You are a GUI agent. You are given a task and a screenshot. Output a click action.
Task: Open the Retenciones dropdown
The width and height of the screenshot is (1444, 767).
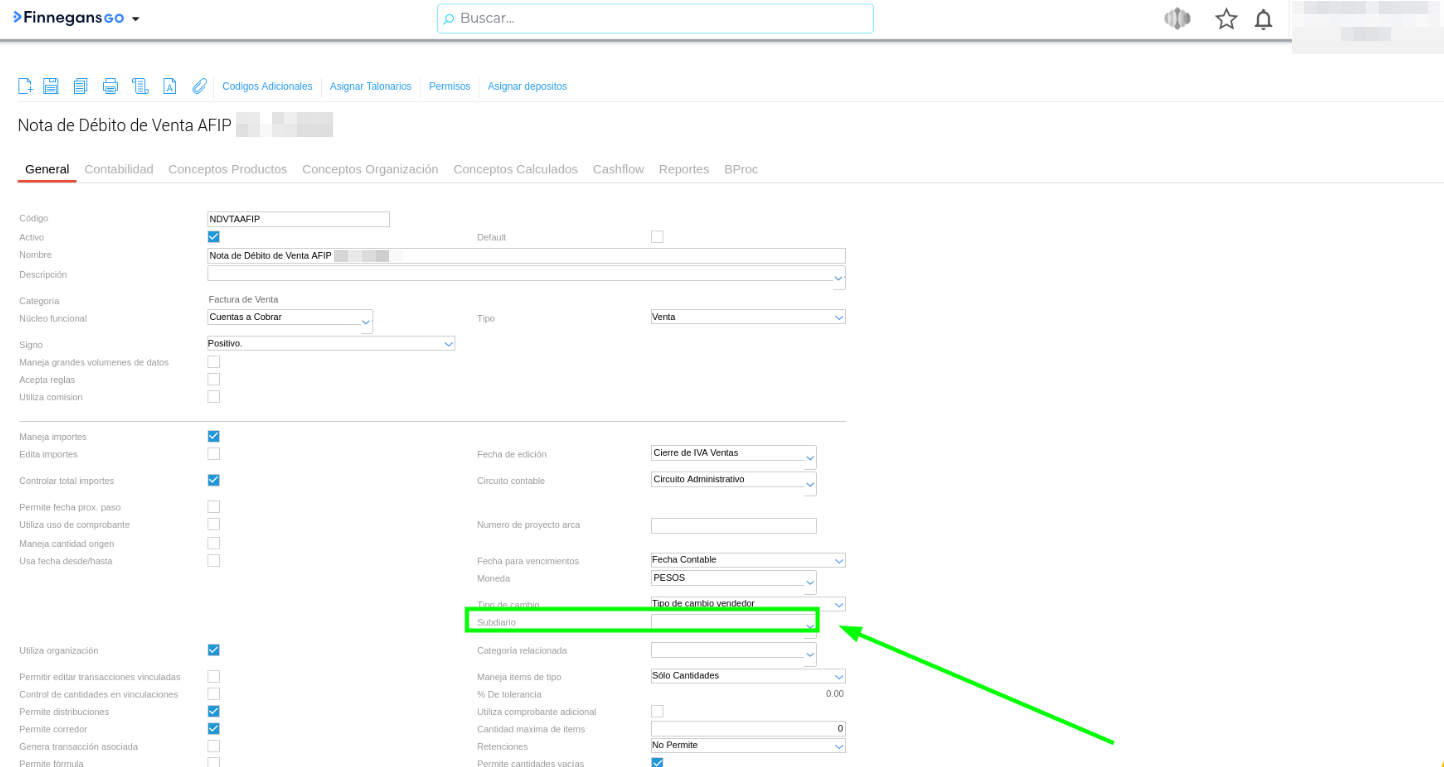click(747, 745)
